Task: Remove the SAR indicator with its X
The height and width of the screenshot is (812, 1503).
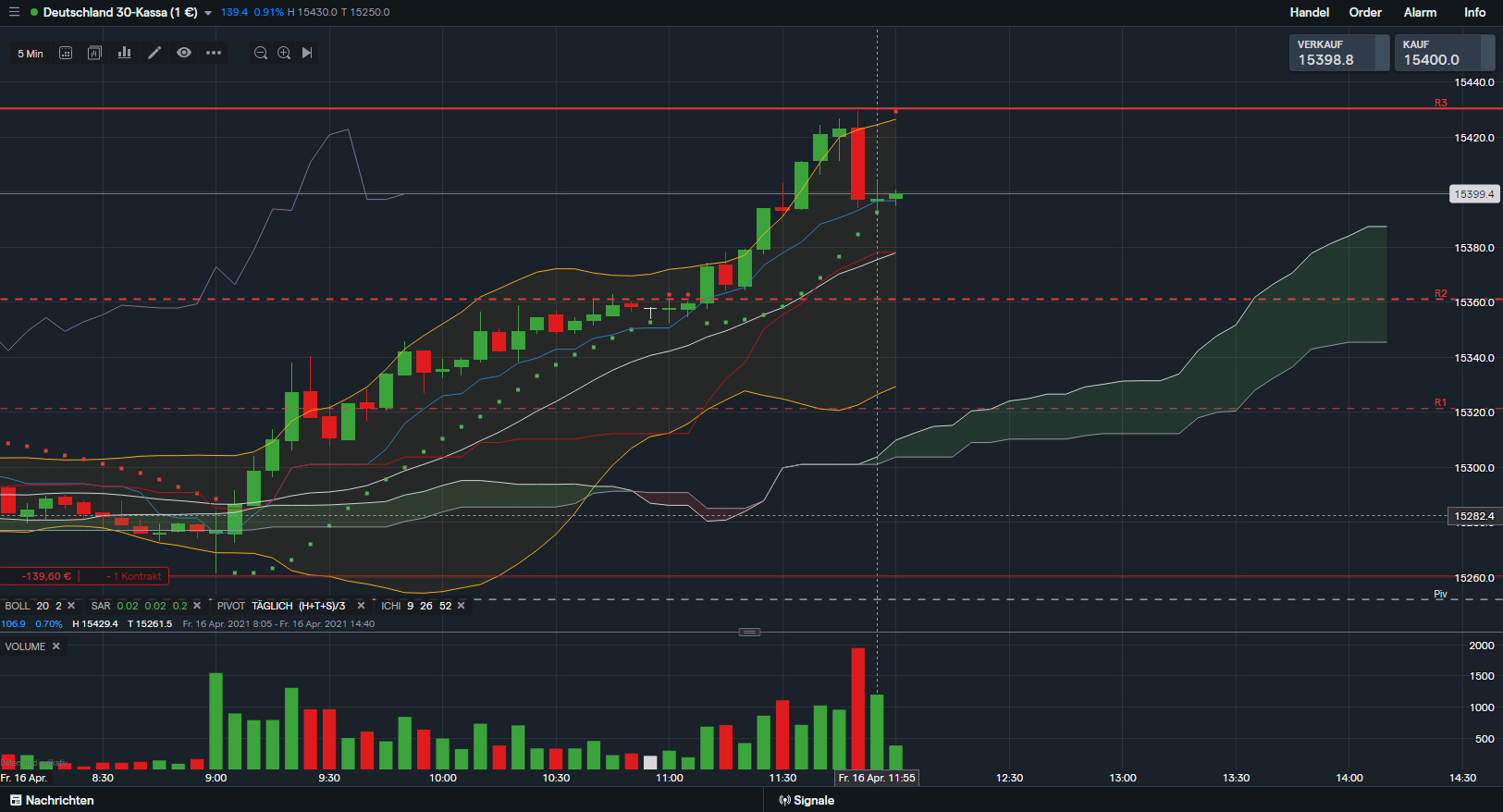Action: [x=196, y=606]
